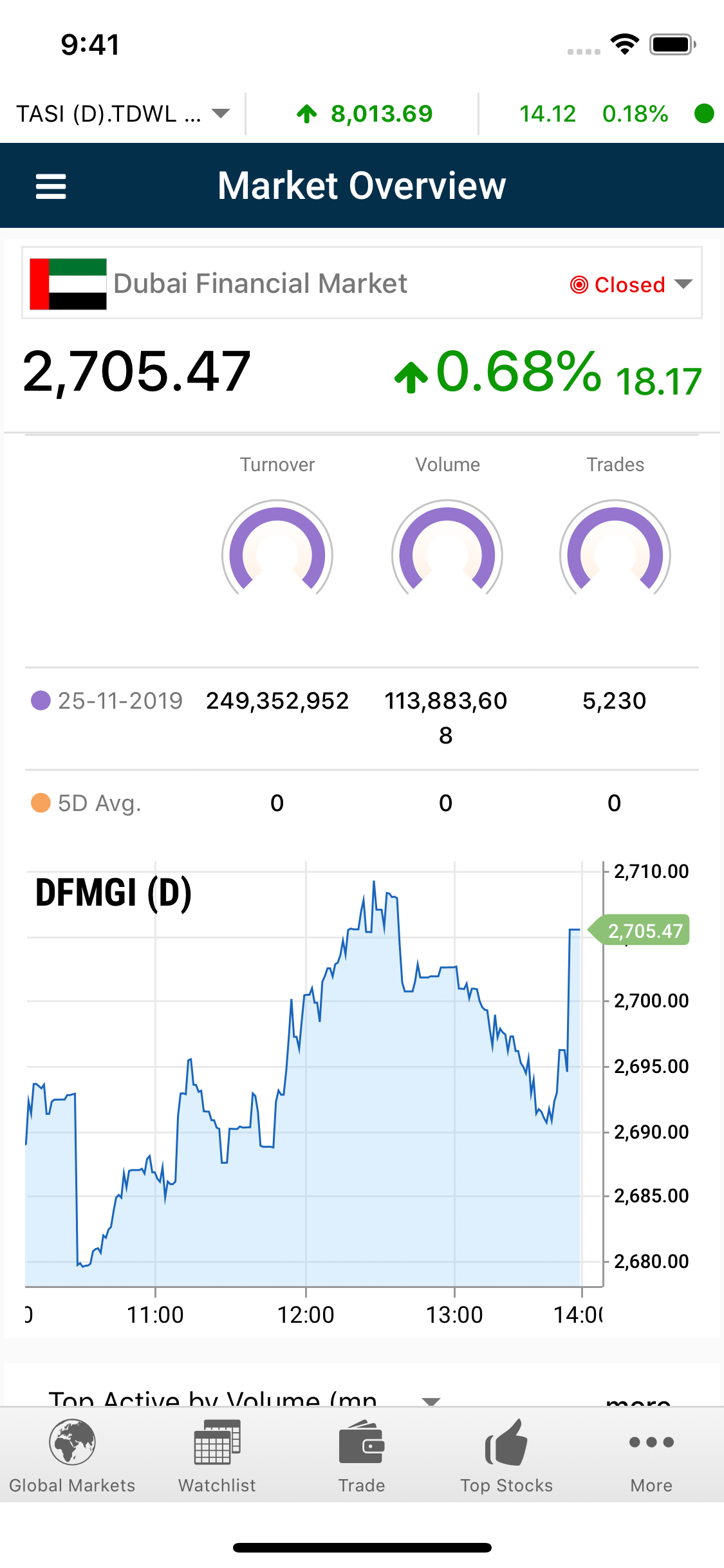Open More tab
Viewport: 724px width, 1568px height.
(651, 1456)
